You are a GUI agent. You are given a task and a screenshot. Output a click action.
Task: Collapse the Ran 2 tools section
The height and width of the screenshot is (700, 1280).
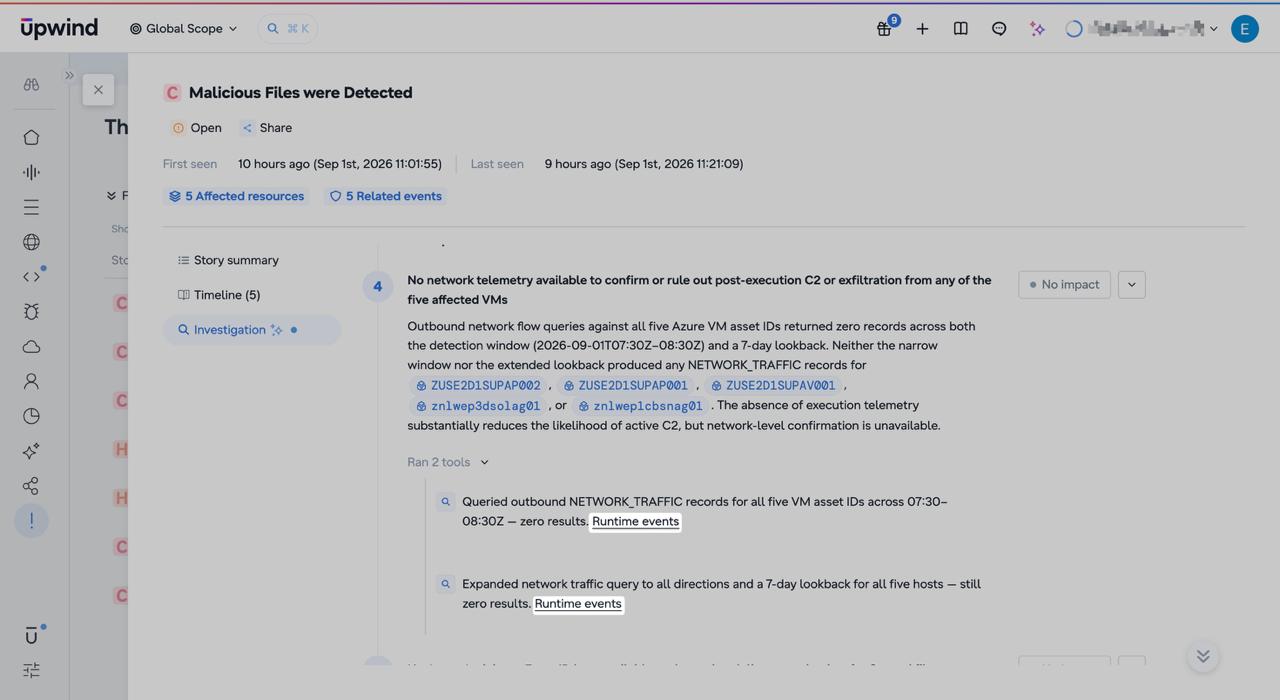click(448, 462)
